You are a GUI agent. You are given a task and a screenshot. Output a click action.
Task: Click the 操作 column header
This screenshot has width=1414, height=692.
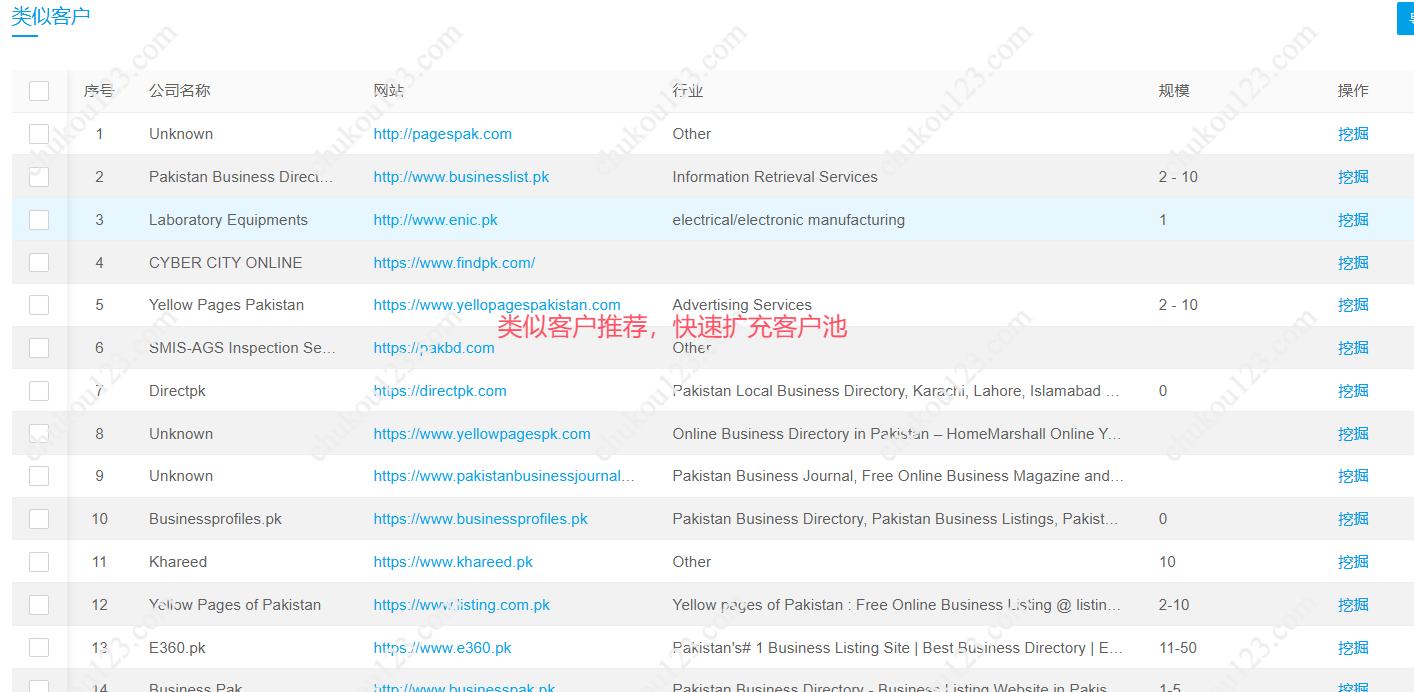tap(1353, 91)
